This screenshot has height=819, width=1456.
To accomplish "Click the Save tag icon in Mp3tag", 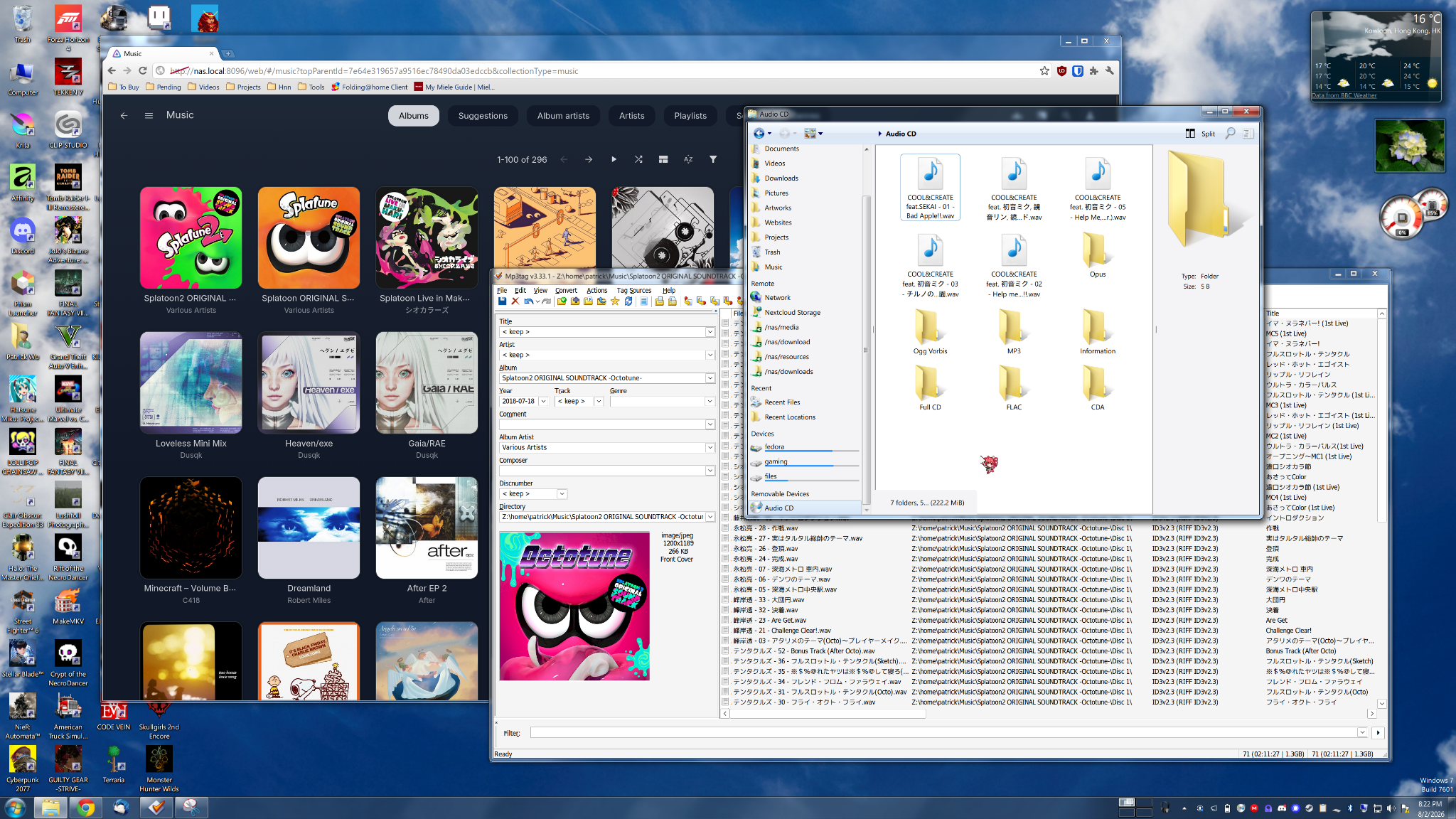I will pos(502,301).
